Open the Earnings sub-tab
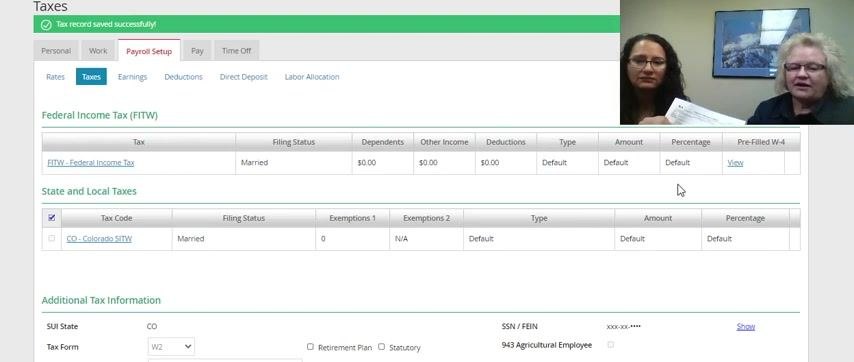The width and height of the screenshot is (854, 362). [x=132, y=77]
